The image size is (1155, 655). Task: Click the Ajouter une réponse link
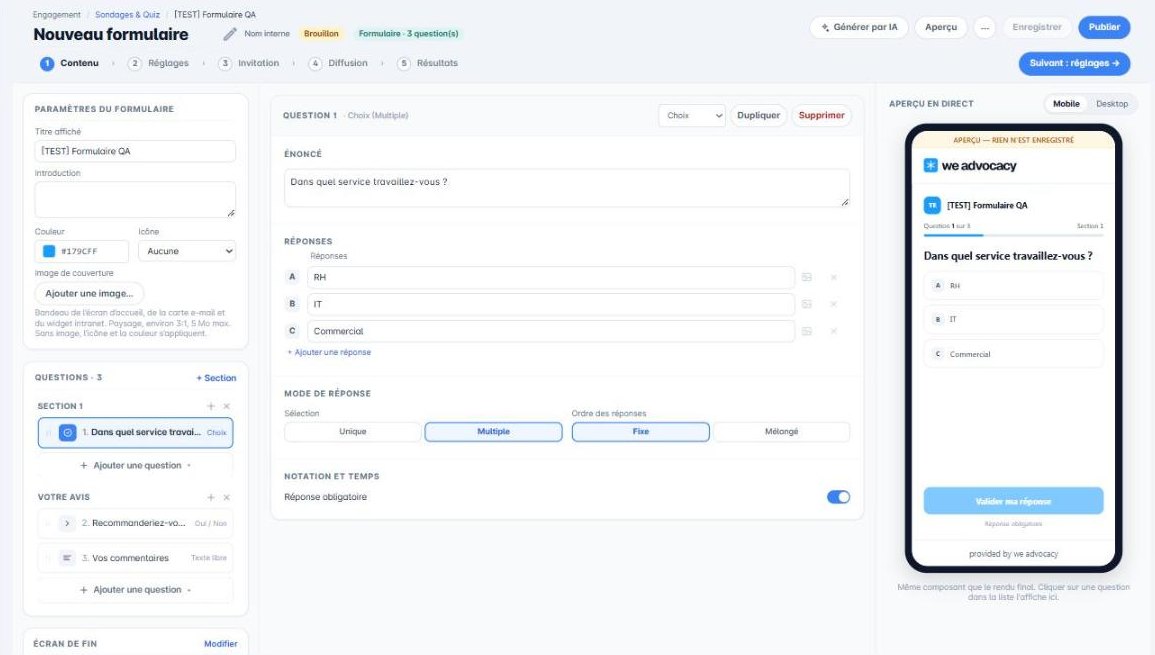coord(329,352)
